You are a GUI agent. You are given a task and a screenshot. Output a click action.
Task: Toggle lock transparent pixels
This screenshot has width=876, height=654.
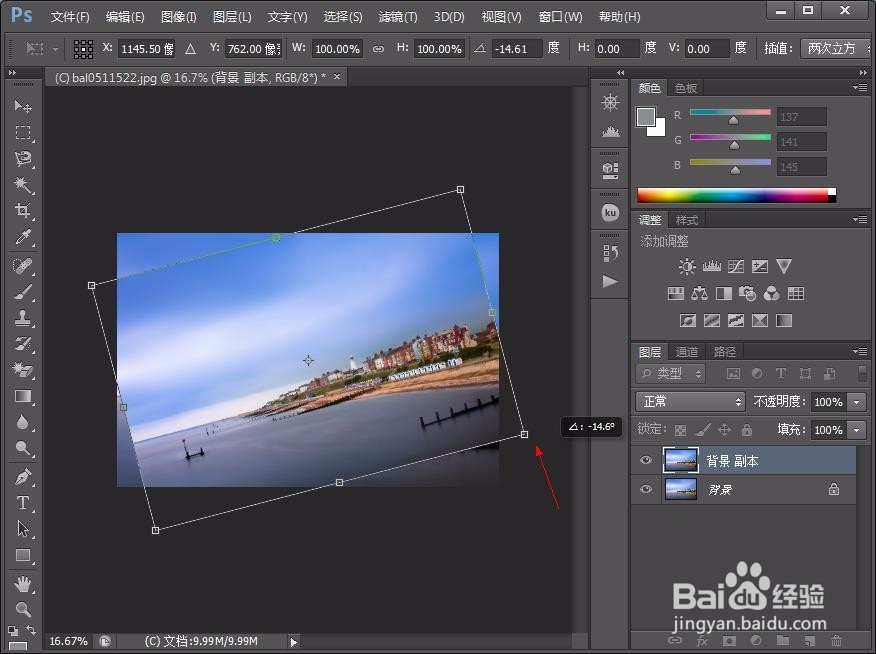coord(680,430)
